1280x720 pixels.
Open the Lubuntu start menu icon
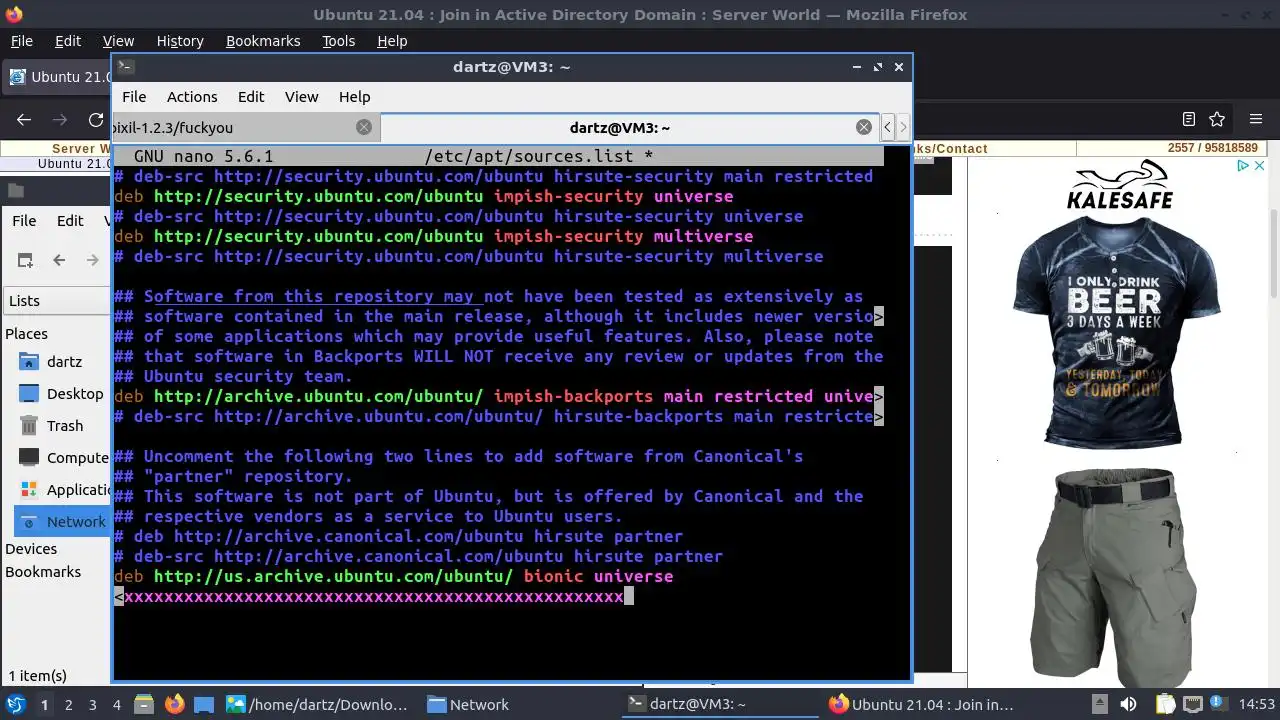(x=16, y=704)
